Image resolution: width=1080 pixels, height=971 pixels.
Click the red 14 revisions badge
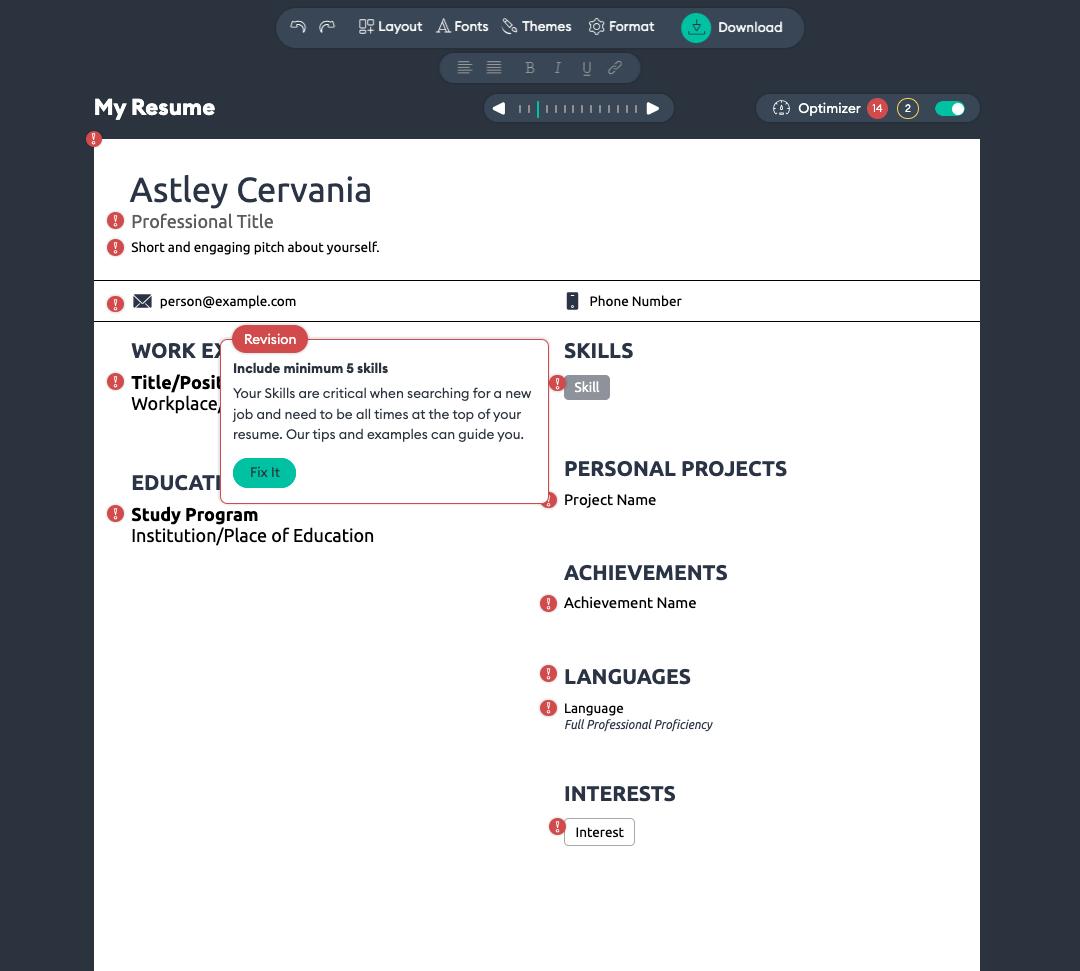point(877,108)
